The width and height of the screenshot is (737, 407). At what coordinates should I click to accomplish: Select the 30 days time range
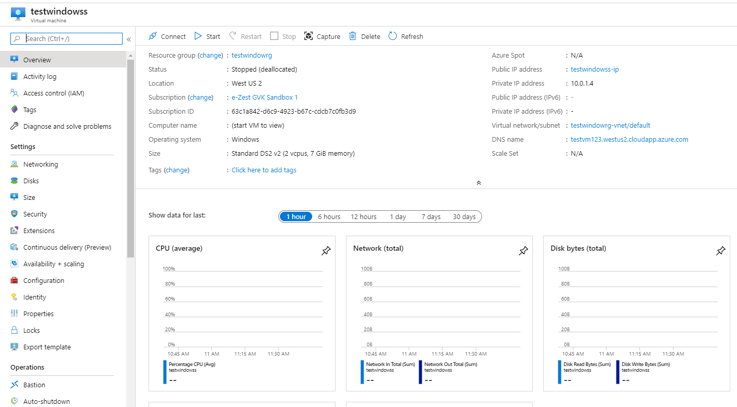(x=464, y=217)
